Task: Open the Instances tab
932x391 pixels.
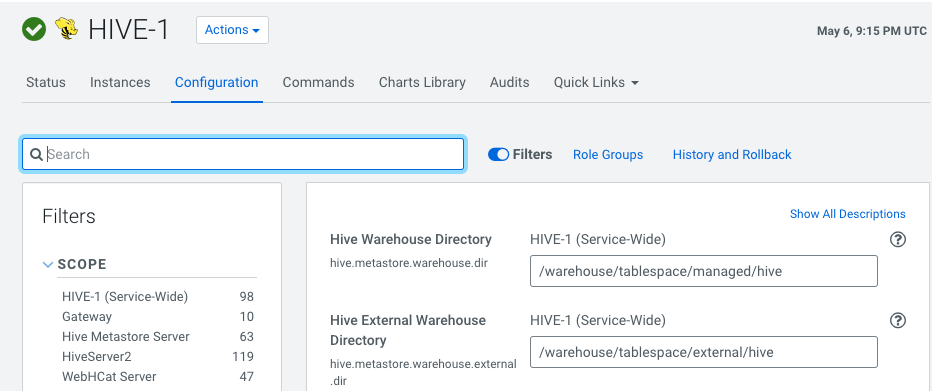Action: click(x=120, y=83)
